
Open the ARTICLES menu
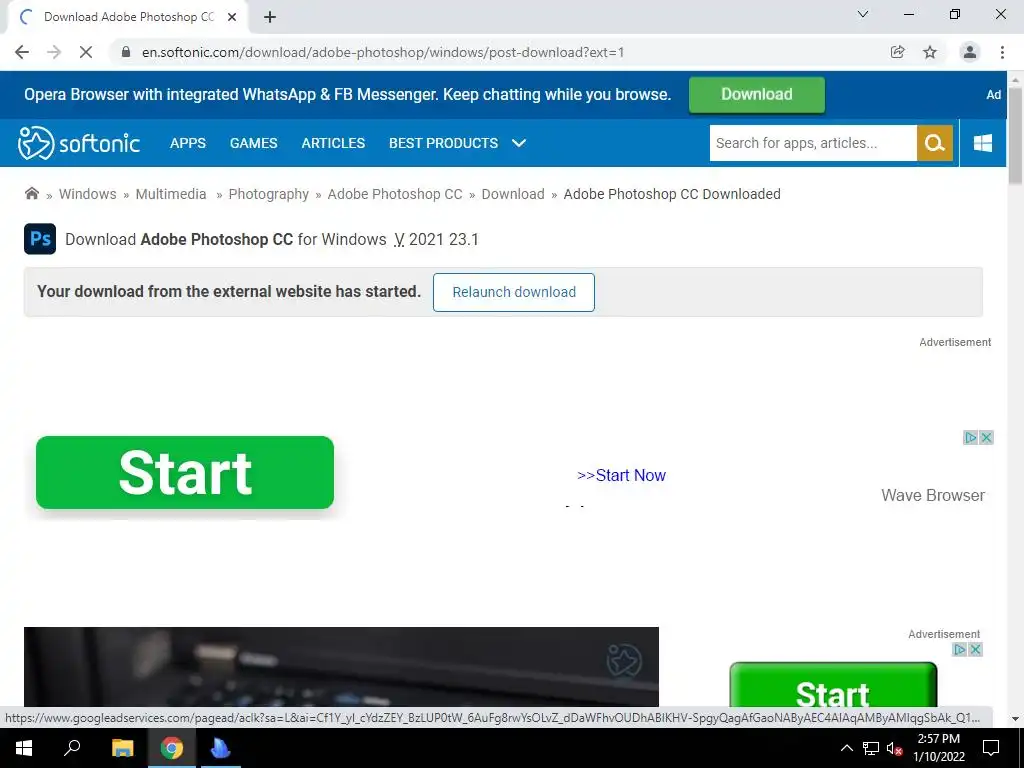(333, 143)
